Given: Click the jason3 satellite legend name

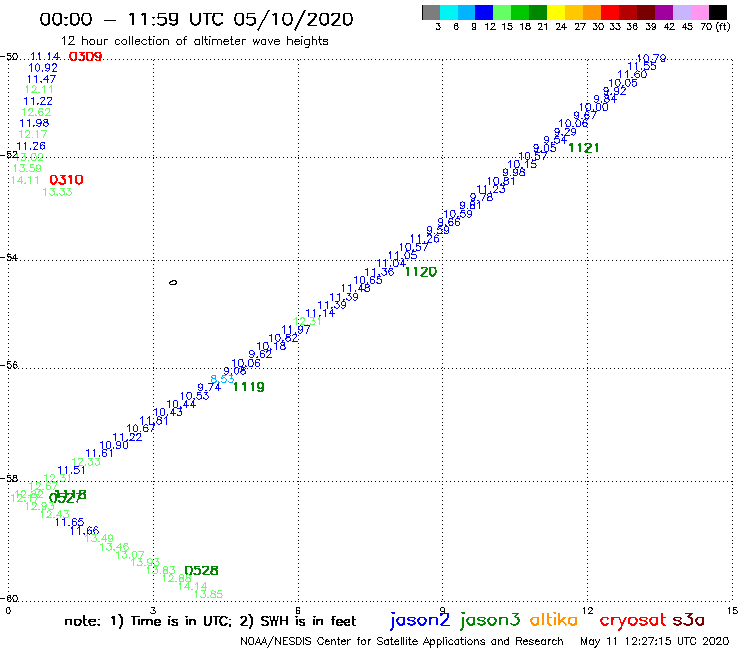Looking at the screenshot, I should click(x=490, y=620).
